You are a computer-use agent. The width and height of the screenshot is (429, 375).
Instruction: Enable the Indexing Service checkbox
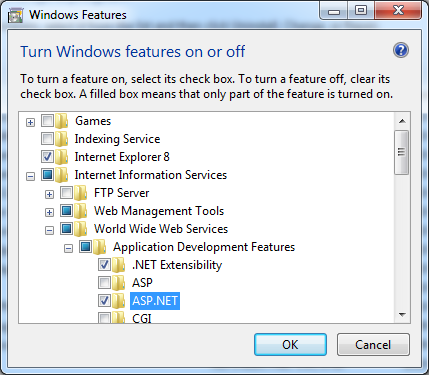point(47,138)
